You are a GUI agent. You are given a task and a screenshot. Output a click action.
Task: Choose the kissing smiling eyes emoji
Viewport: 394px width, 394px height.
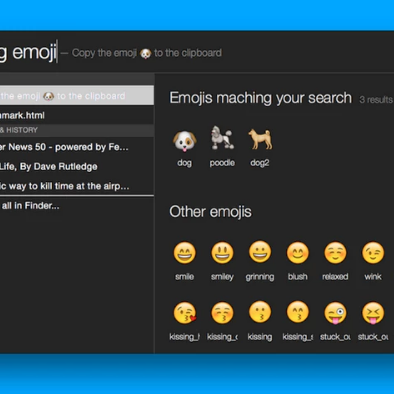(298, 312)
